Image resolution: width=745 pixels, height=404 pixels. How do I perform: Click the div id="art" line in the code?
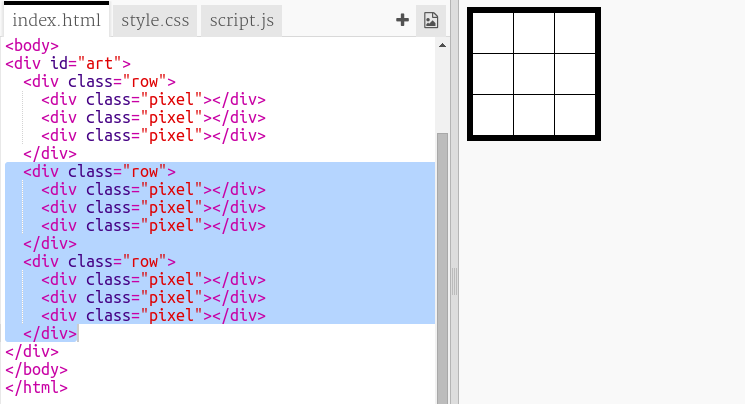[68, 63]
